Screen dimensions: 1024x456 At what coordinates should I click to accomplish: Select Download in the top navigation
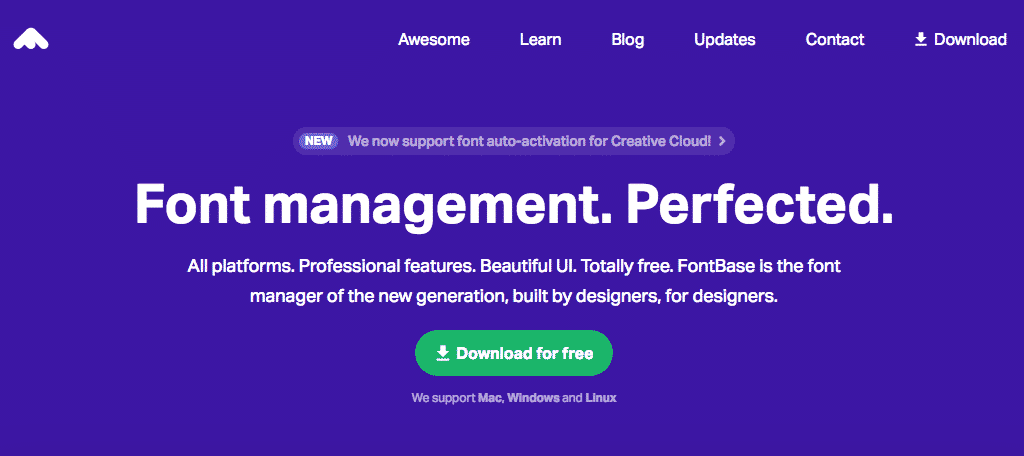tap(961, 40)
